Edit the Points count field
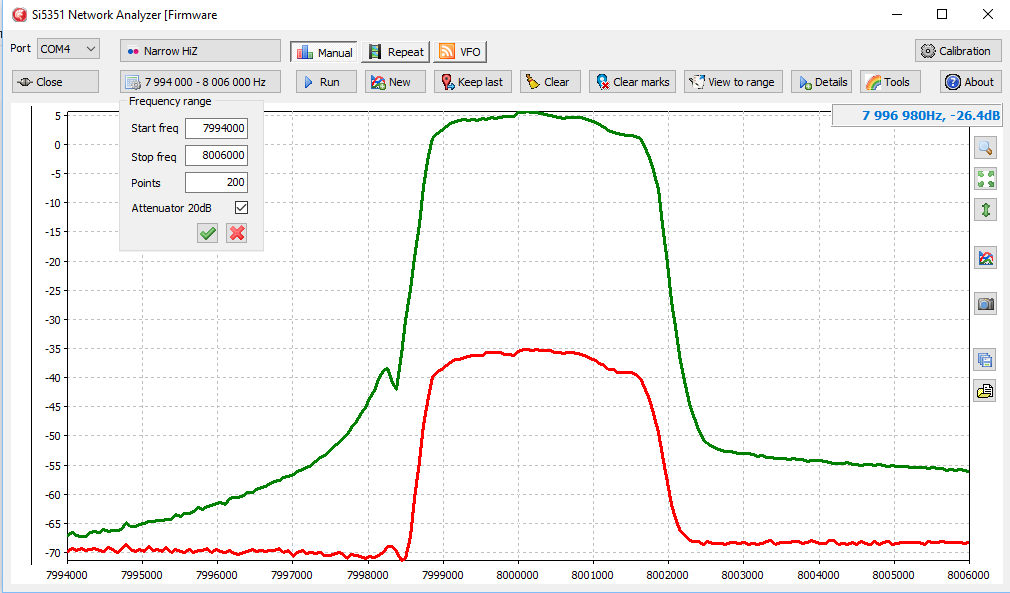This screenshot has height=593, width=1010. point(216,182)
